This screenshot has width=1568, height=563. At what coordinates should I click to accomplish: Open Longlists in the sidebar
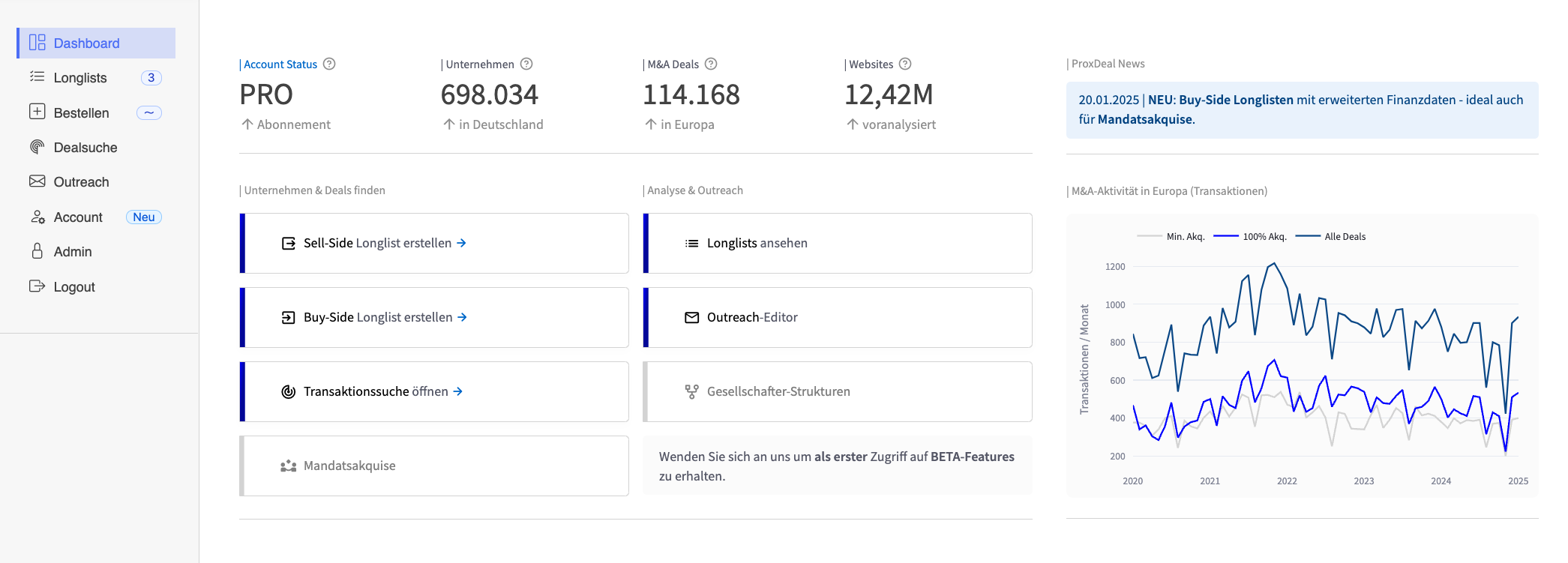coord(80,78)
